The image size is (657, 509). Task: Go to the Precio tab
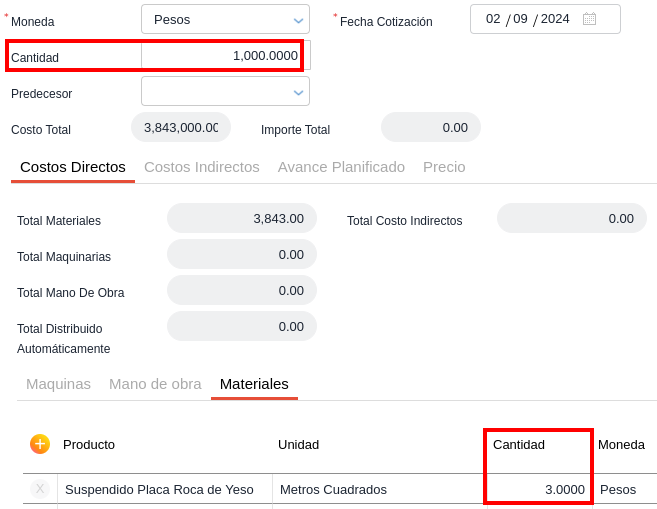444,167
